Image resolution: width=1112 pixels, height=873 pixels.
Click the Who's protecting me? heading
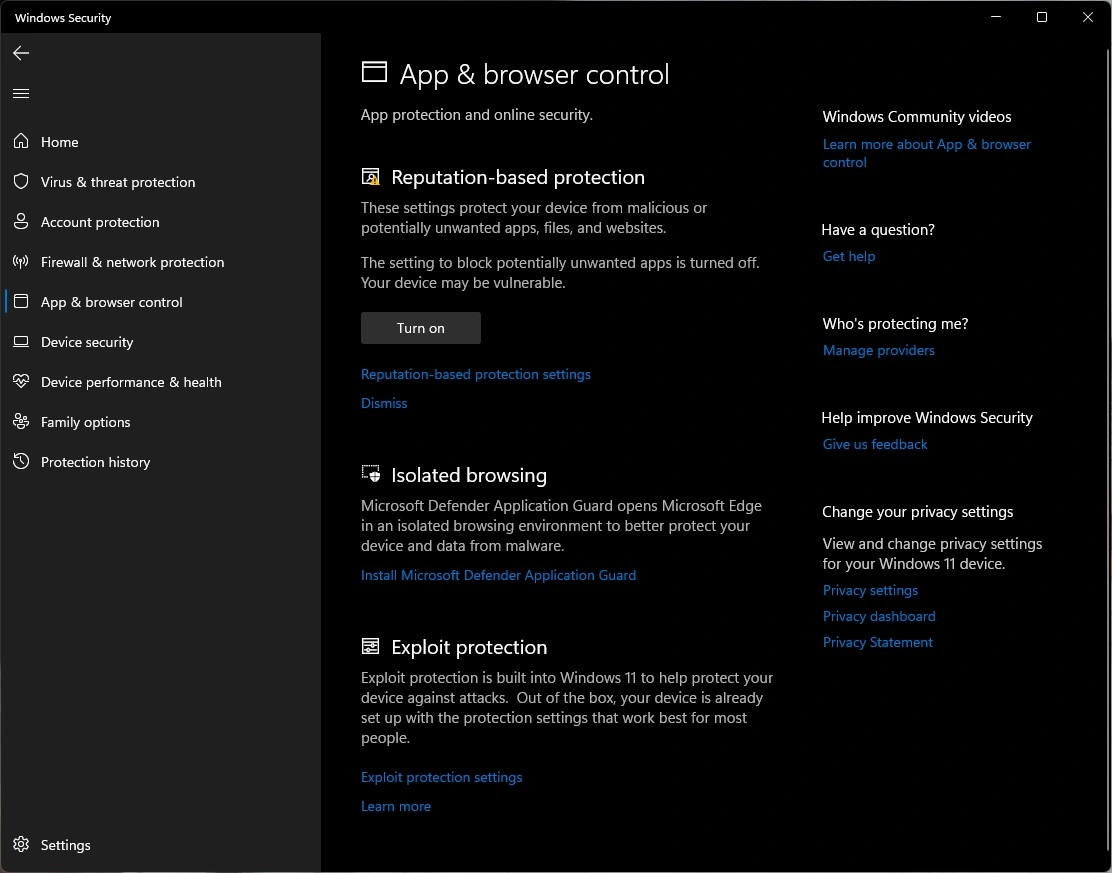click(895, 323)
